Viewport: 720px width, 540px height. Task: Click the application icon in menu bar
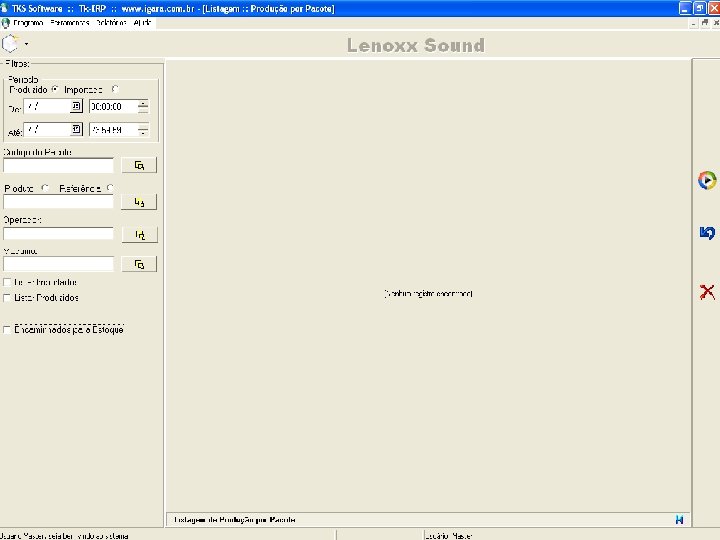point(6,23)
